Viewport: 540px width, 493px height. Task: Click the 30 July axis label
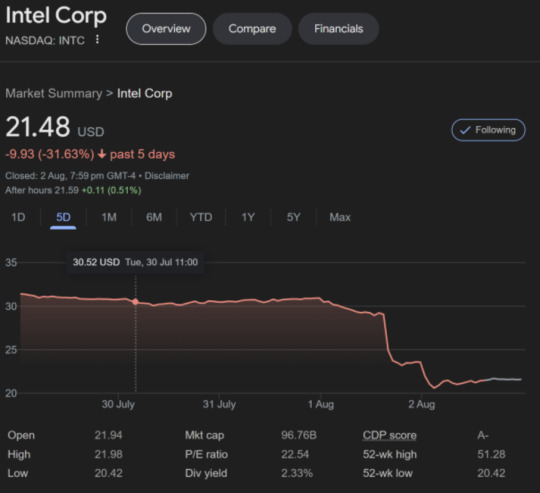(x=118, y=404)
